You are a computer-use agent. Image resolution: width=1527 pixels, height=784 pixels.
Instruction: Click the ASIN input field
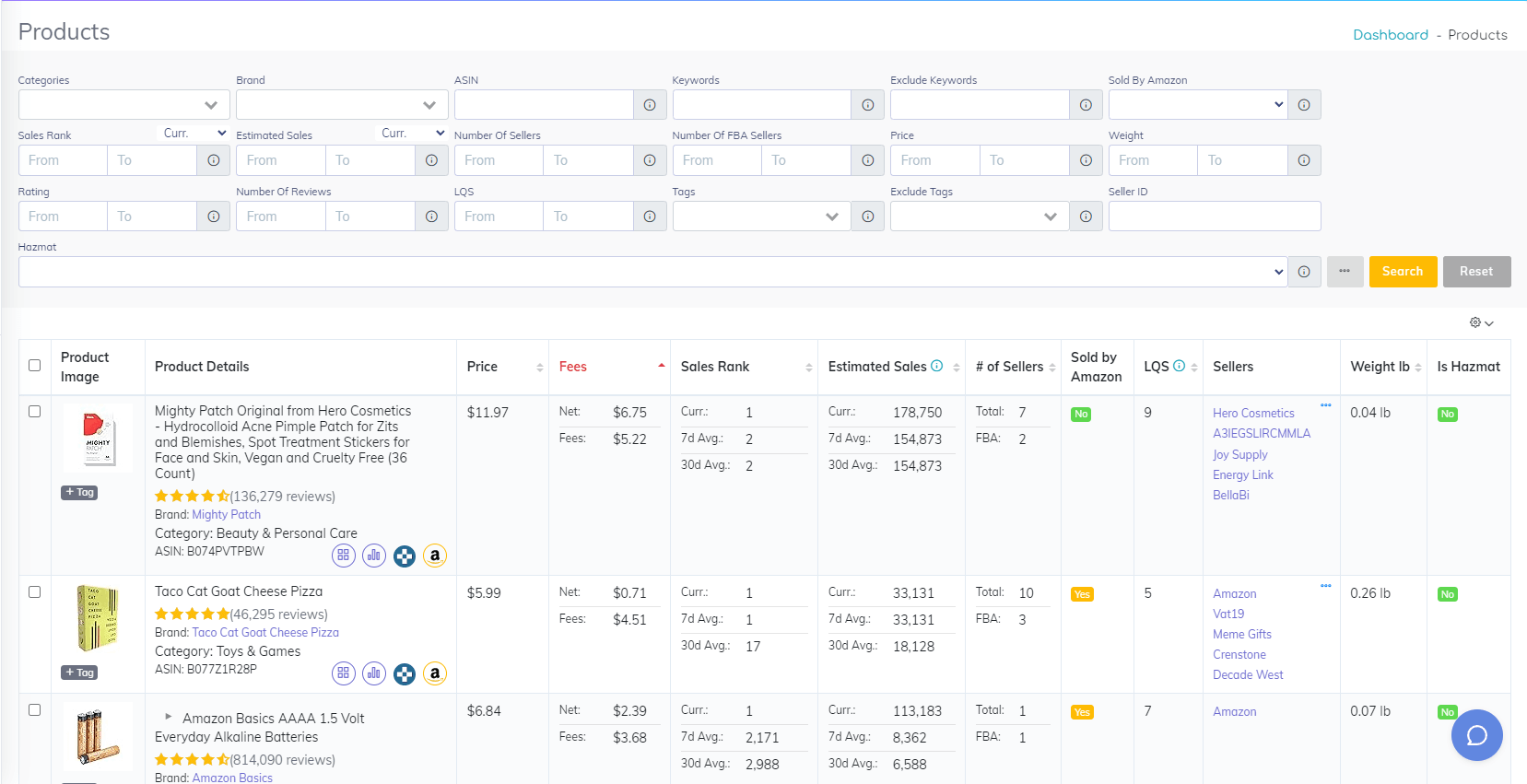point(544,105)
